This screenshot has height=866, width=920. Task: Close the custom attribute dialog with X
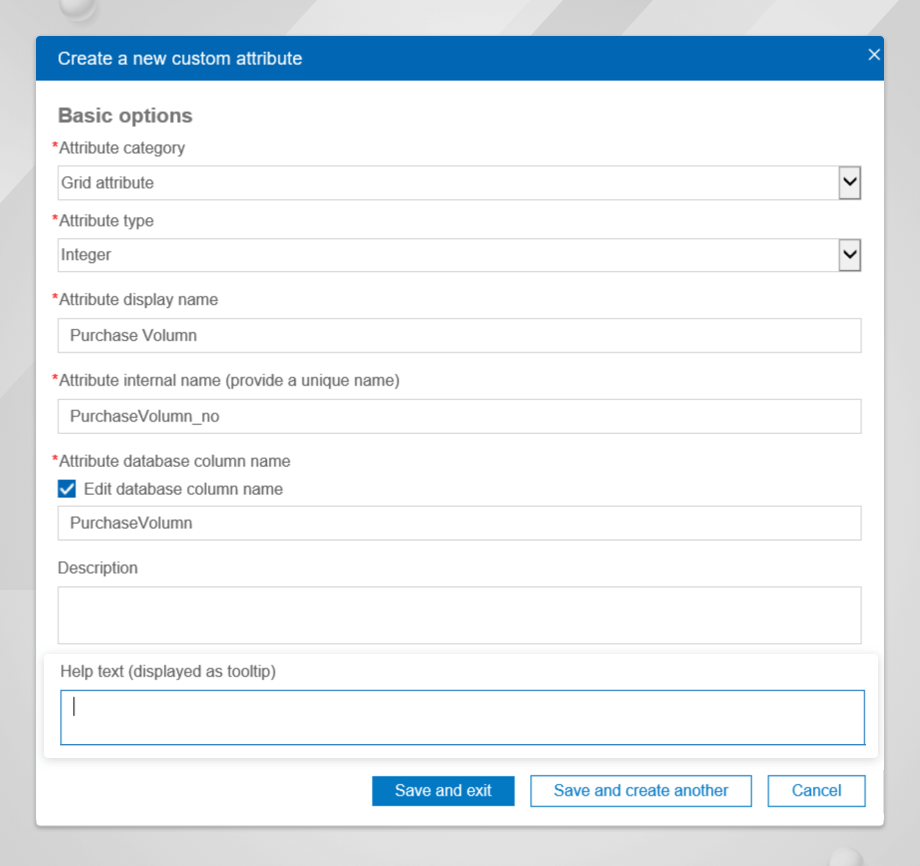coord(873,55)
